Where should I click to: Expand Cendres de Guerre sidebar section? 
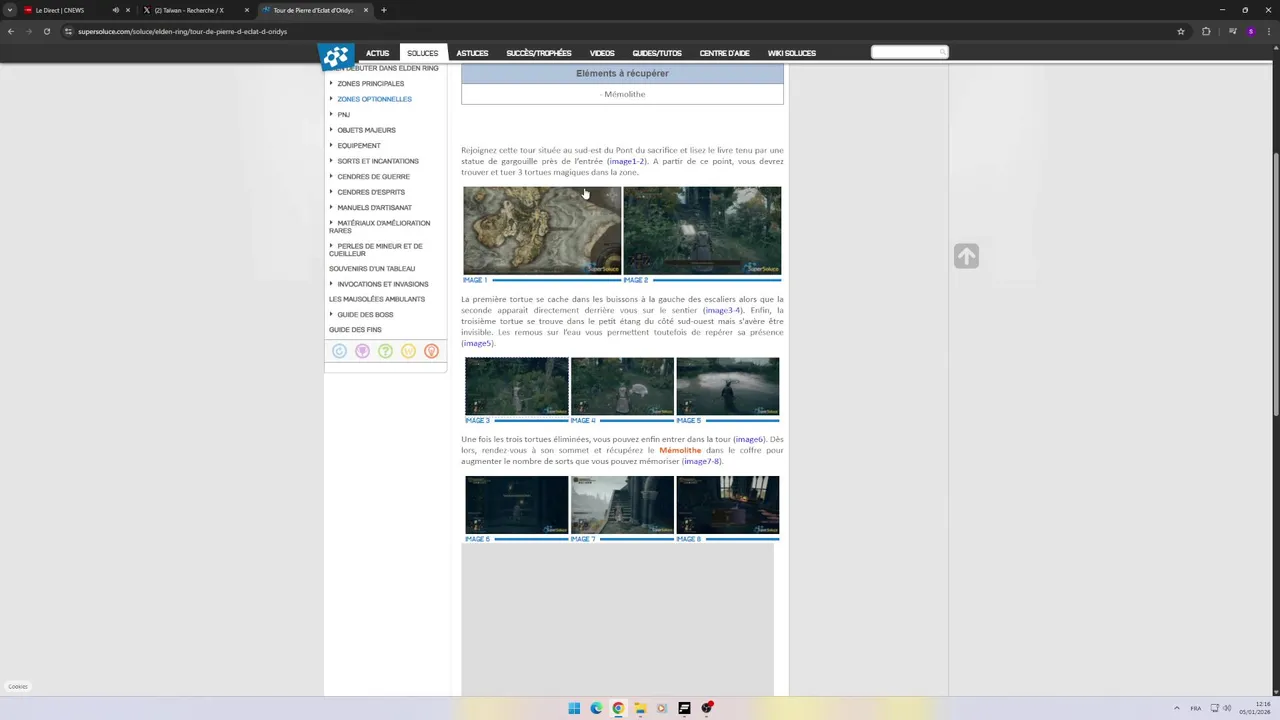[x=373, y=176]
